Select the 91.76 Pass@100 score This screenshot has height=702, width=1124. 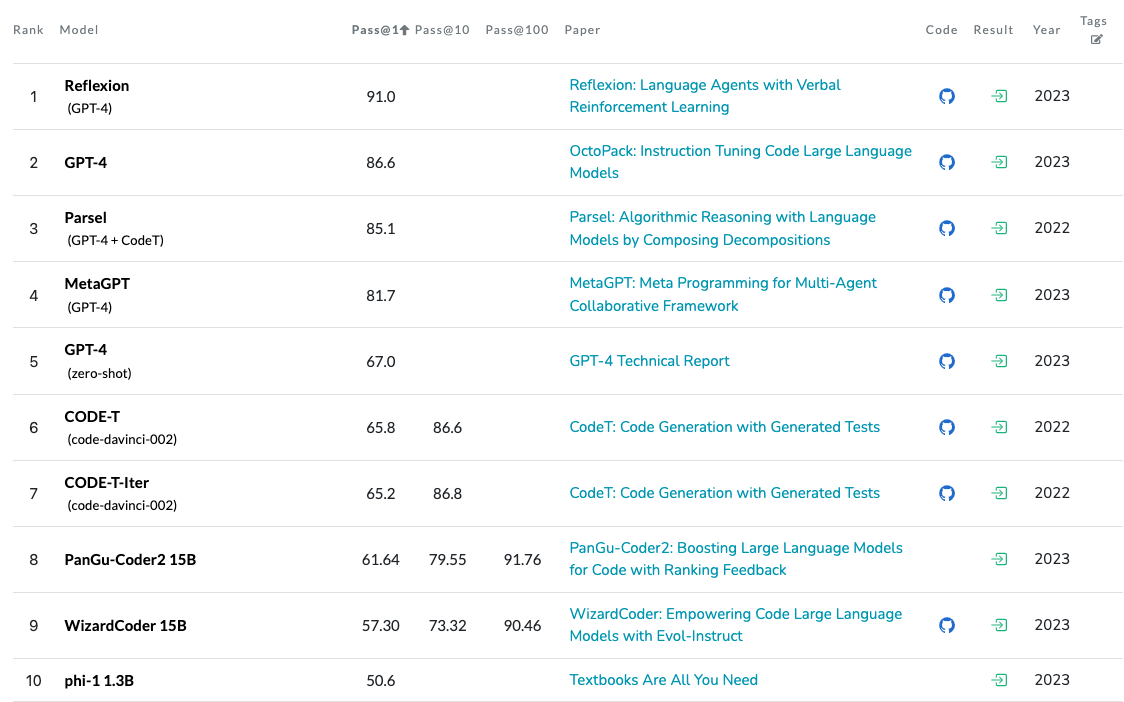pyautogui.click(x=522, y=559)
